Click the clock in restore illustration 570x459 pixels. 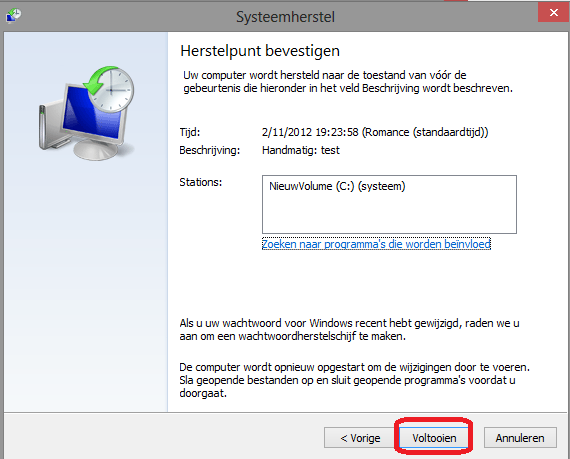pos(112,90)
